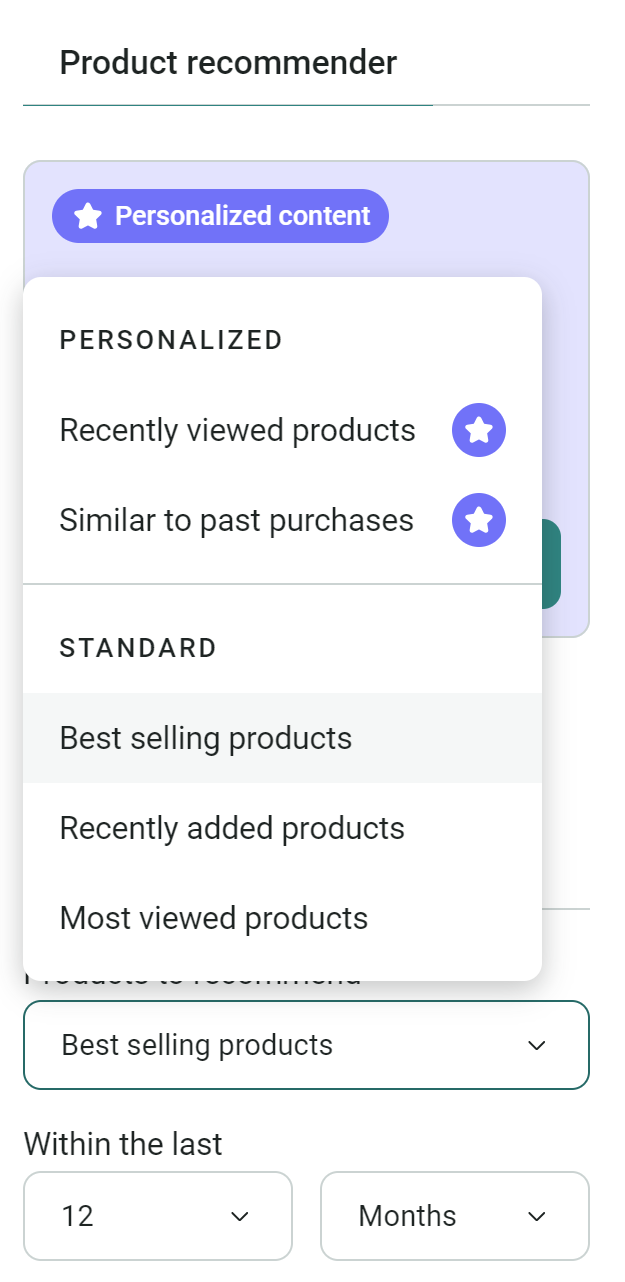Click the Personalized content label
The image size is (625, 1282).
tap(246, 215)
